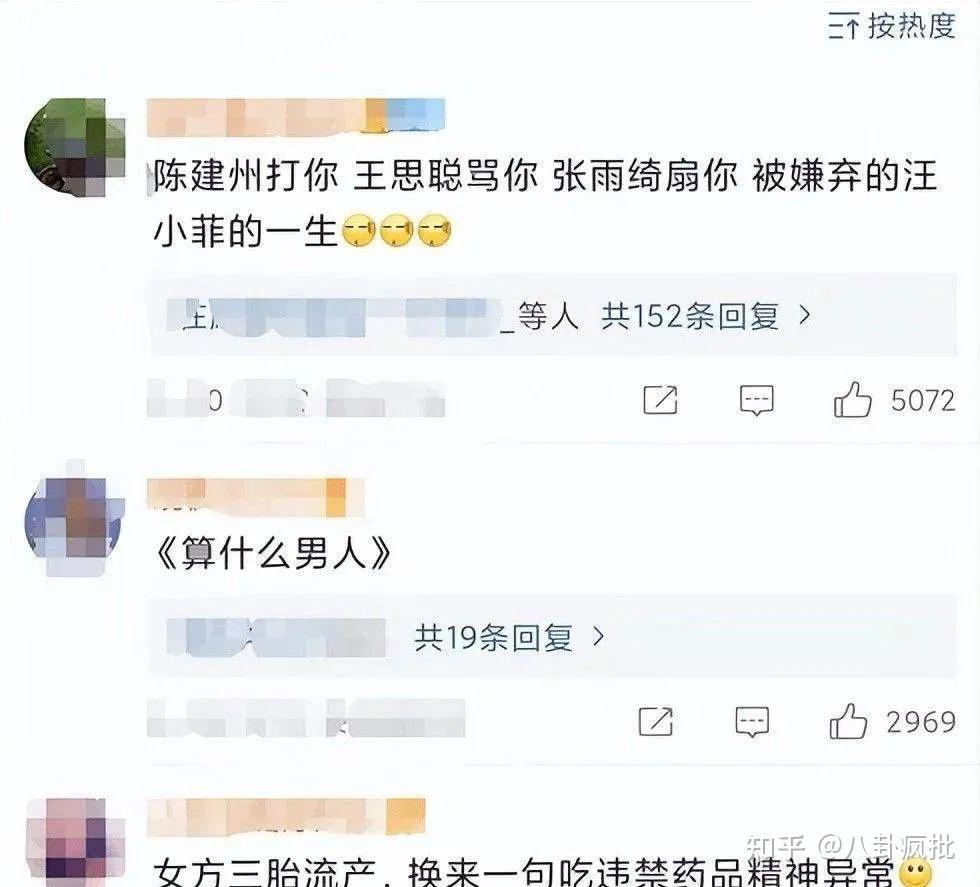Open the first commenter's blurred username
Image resolution: width=980 pixels, height=887 pixels.
pyautogui.click(x=296, y=117)
